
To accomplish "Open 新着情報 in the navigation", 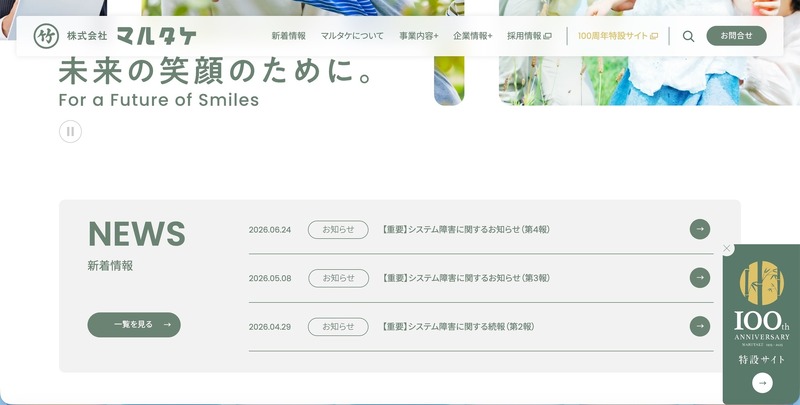I will tap(289, 36).
